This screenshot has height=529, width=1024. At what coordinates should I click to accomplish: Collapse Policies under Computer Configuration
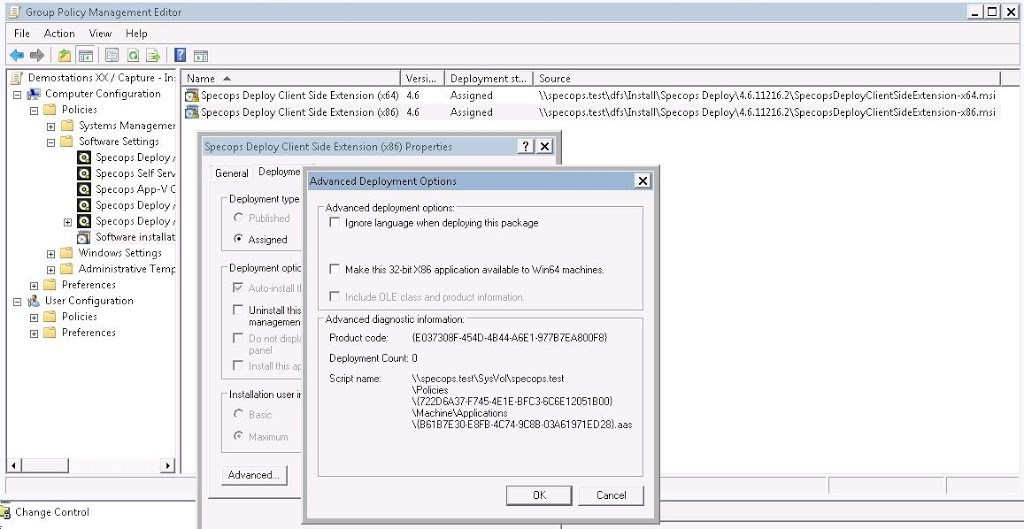(x=34, y=110)
